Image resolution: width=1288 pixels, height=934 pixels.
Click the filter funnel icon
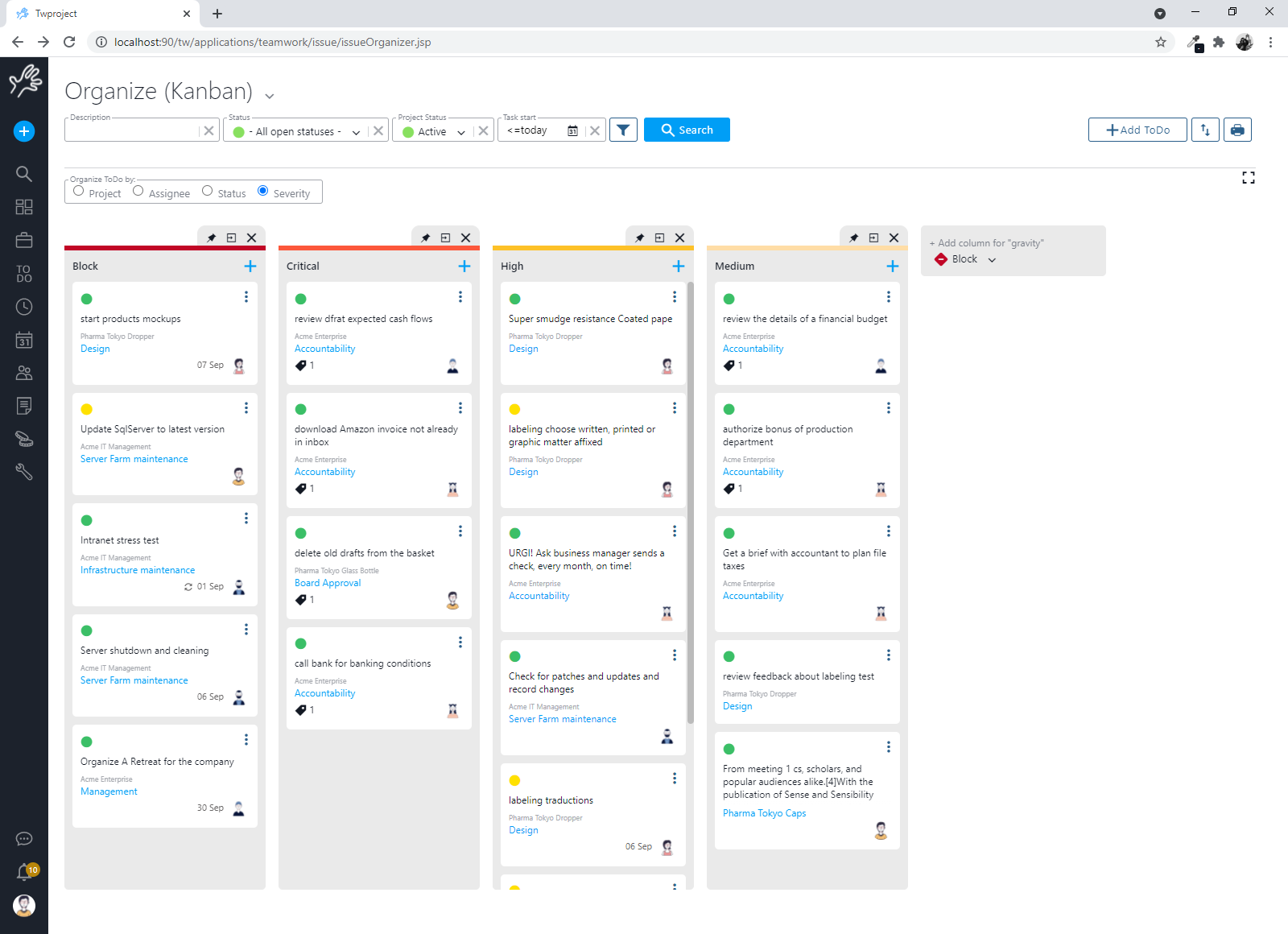point(623,130)
